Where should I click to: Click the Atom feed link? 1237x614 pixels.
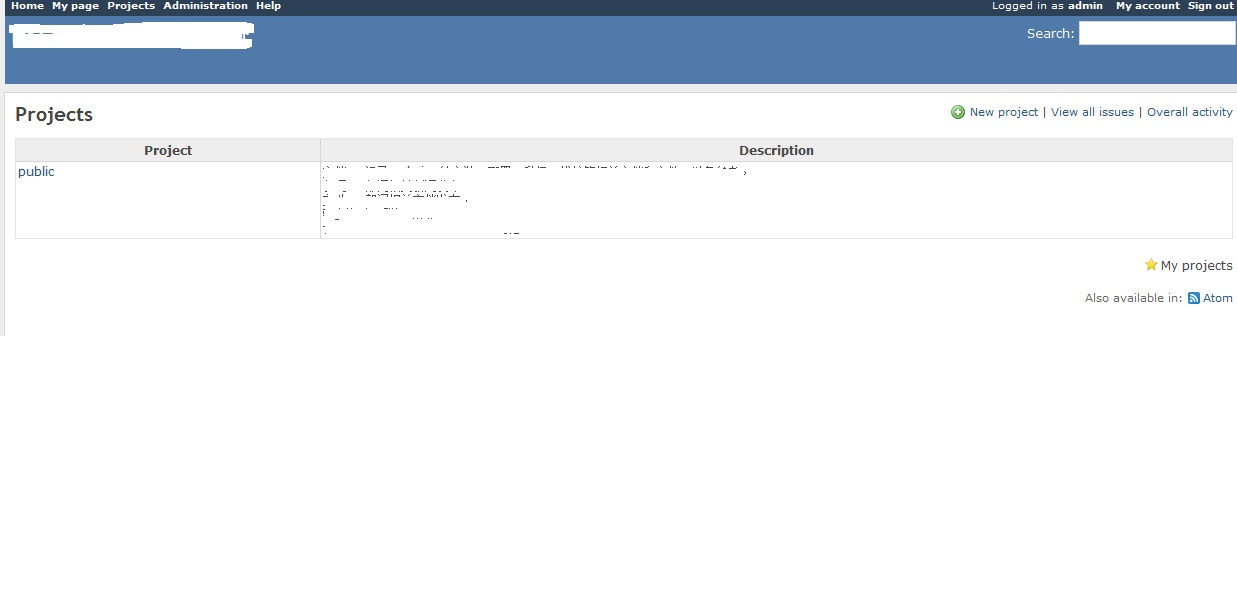[x=1218, y=298]
